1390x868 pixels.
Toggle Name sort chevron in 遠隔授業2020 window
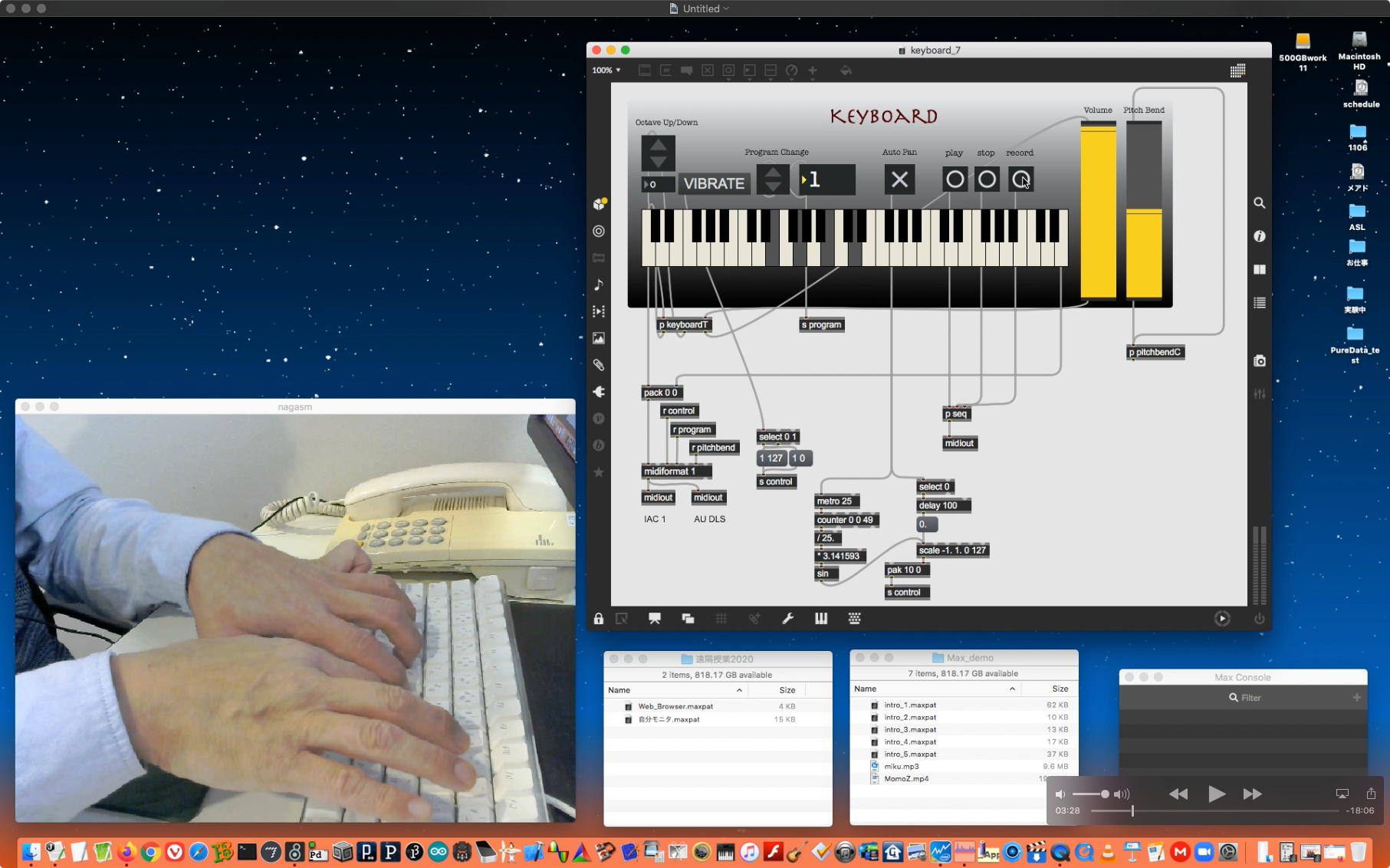739,690
